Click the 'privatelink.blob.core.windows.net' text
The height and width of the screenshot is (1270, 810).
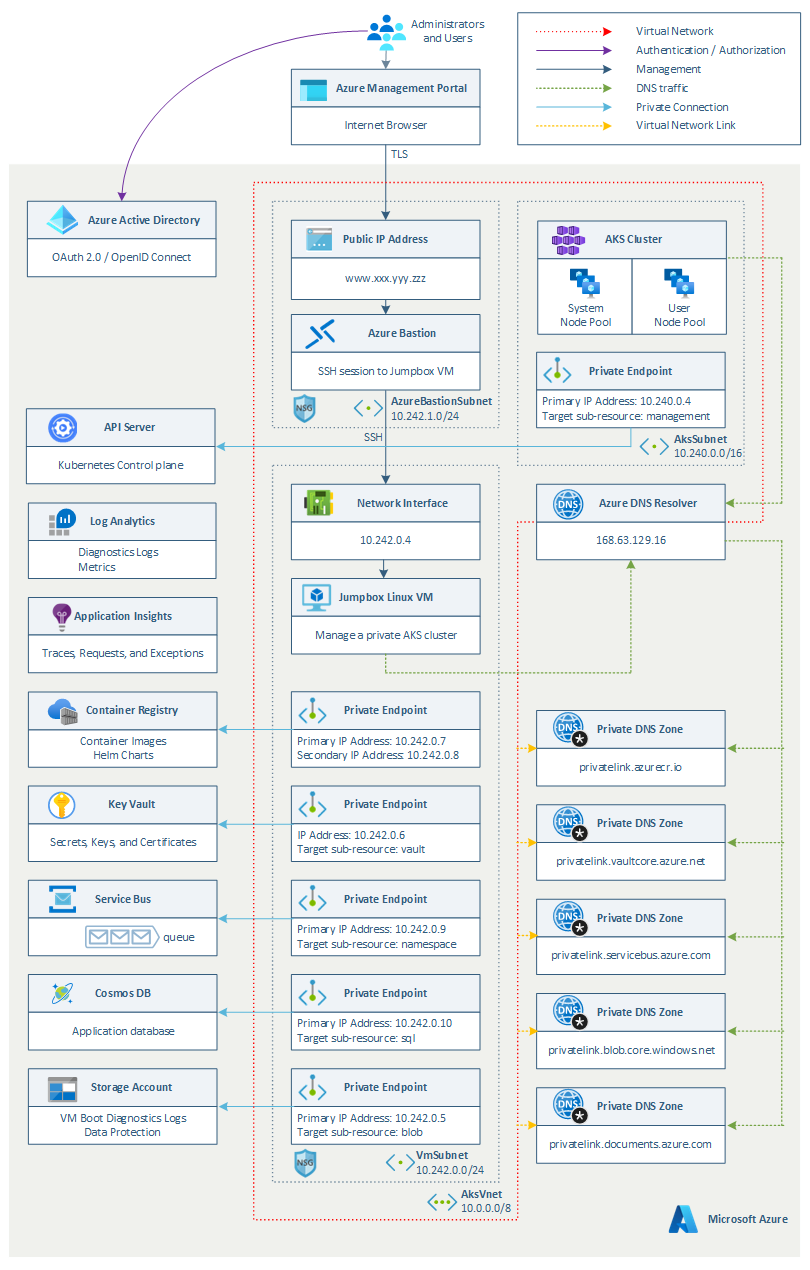point(631,1050)
